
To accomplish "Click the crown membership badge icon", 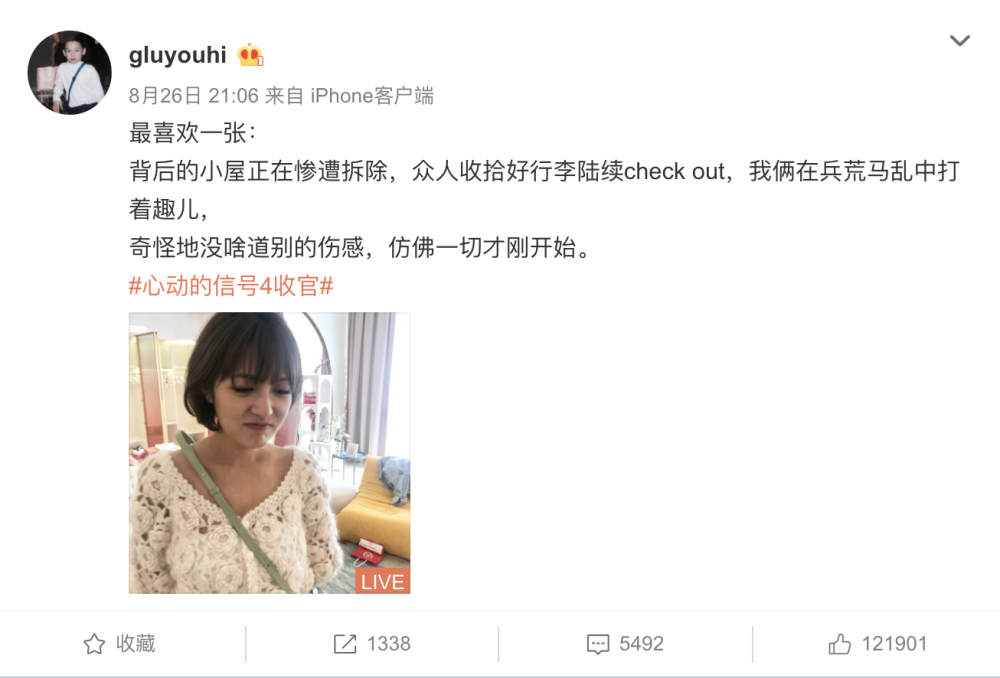I will click(250, 55).
